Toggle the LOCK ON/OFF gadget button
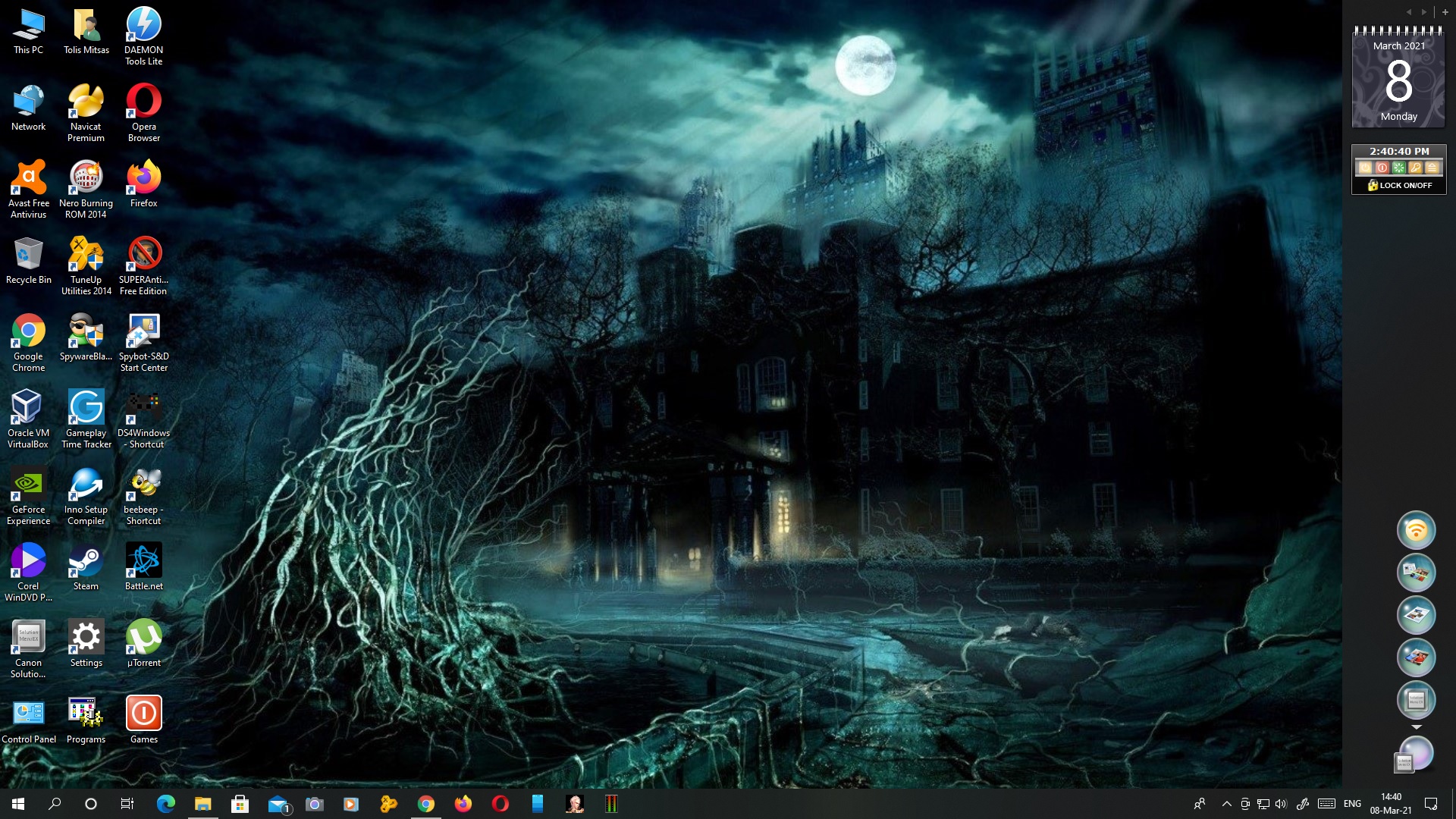This screenshot has width=1456, height=819. (x=1399, y=185)
